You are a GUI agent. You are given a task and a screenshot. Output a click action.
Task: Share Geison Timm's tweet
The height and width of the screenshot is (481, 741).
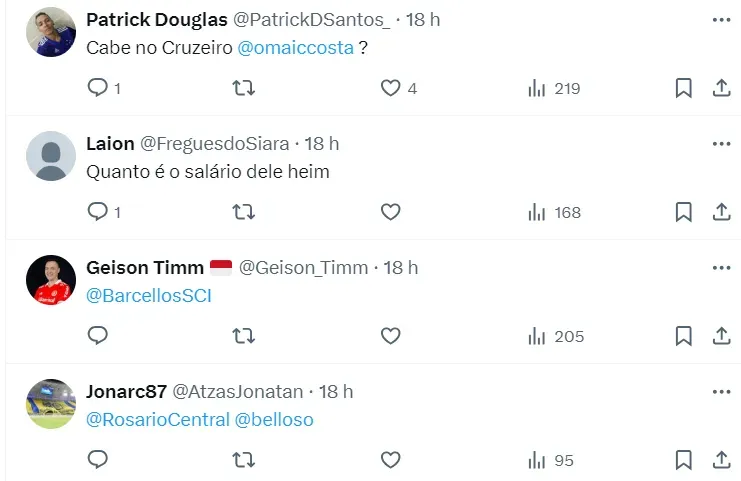pyautogui.click(x=721, y=336)
